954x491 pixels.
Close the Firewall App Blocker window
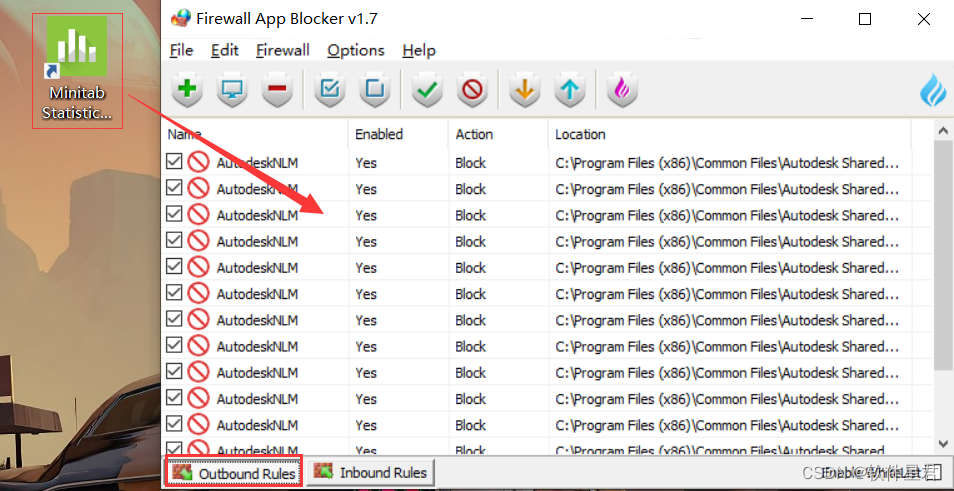coord(923,19)
